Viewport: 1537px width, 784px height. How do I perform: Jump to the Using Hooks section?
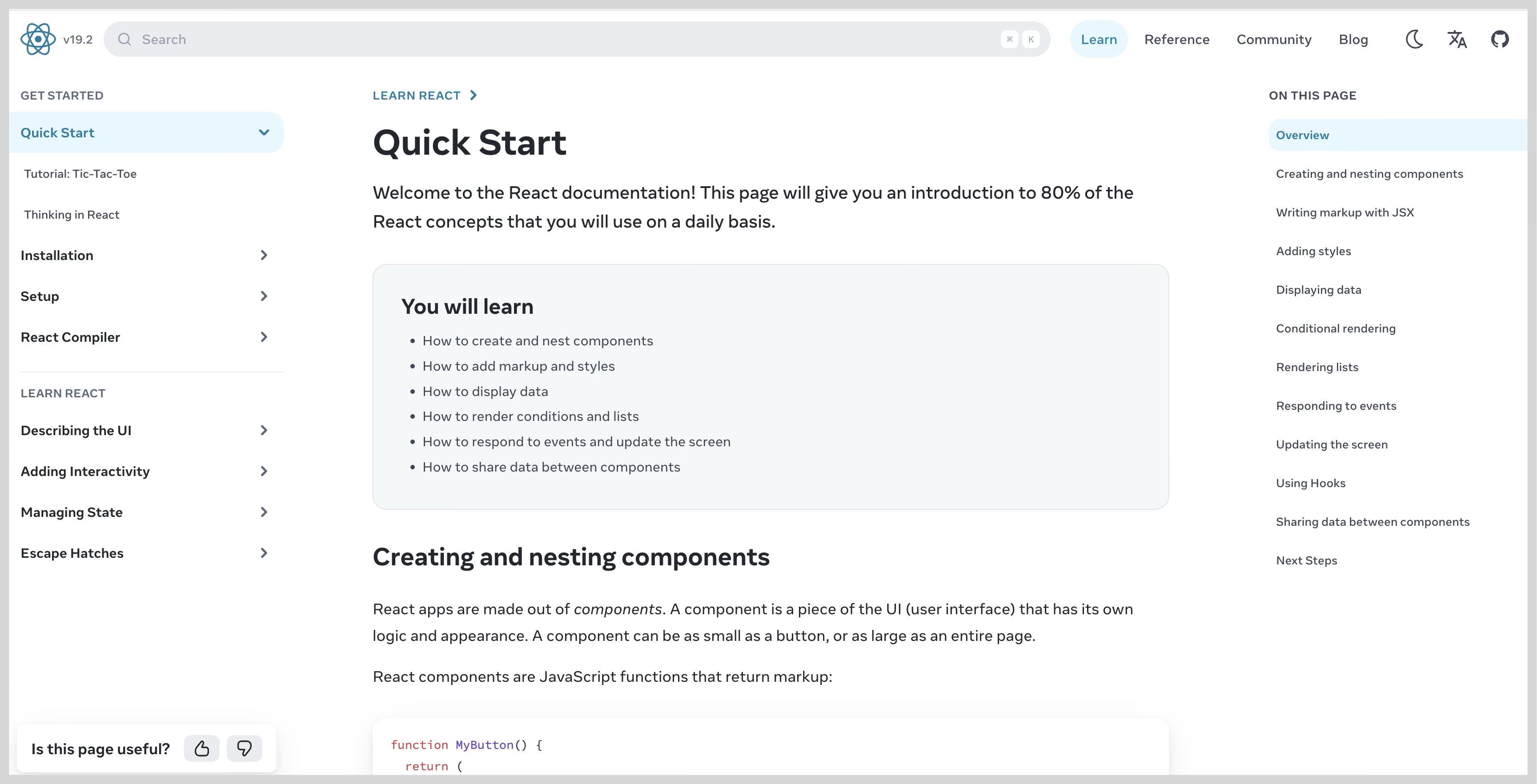[x=1310, y=483]
